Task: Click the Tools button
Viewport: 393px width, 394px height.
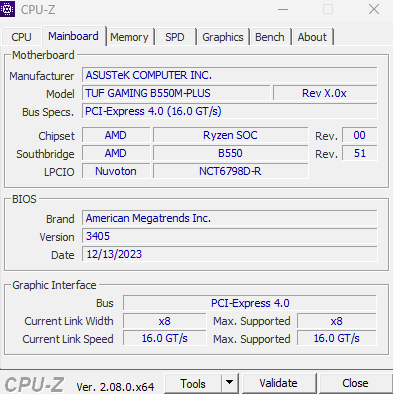Action: tap(193, 383)
